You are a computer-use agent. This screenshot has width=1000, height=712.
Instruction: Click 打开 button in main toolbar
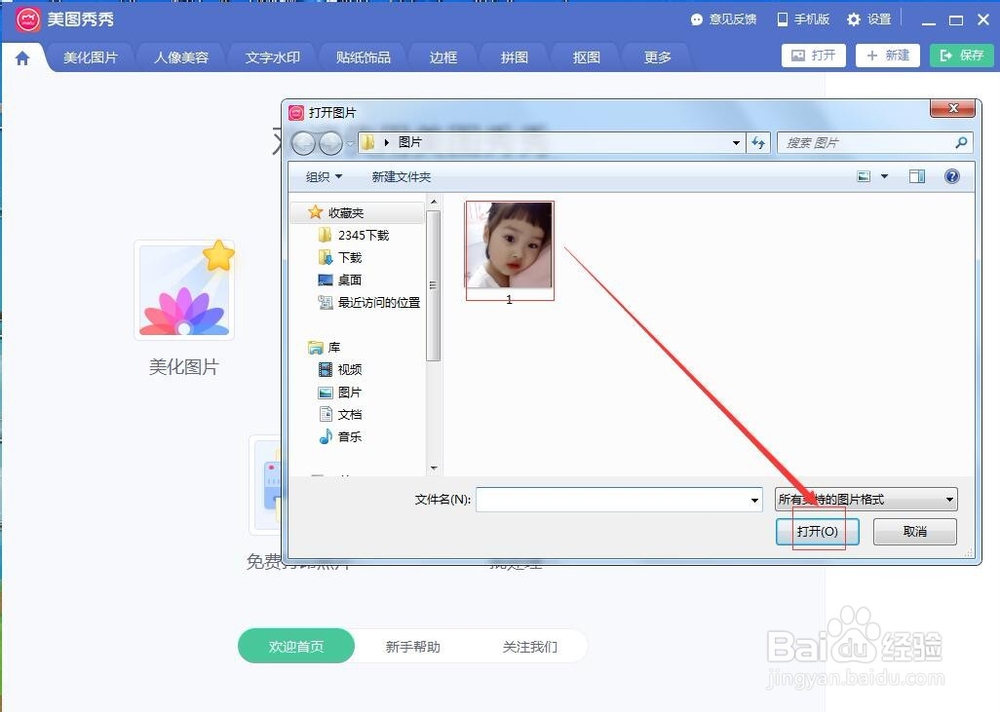click(x=814, y=56)
